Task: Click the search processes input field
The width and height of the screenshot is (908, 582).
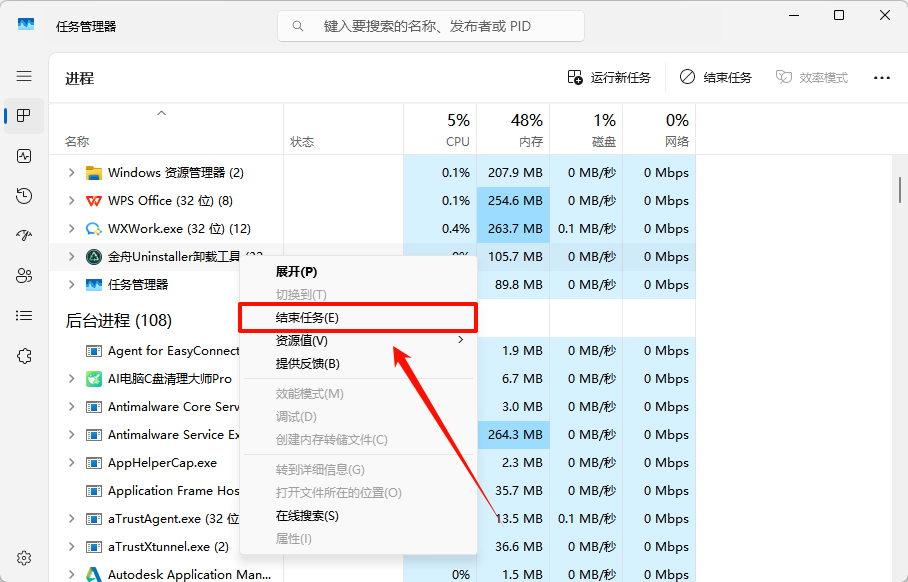Action: point(430,25)
